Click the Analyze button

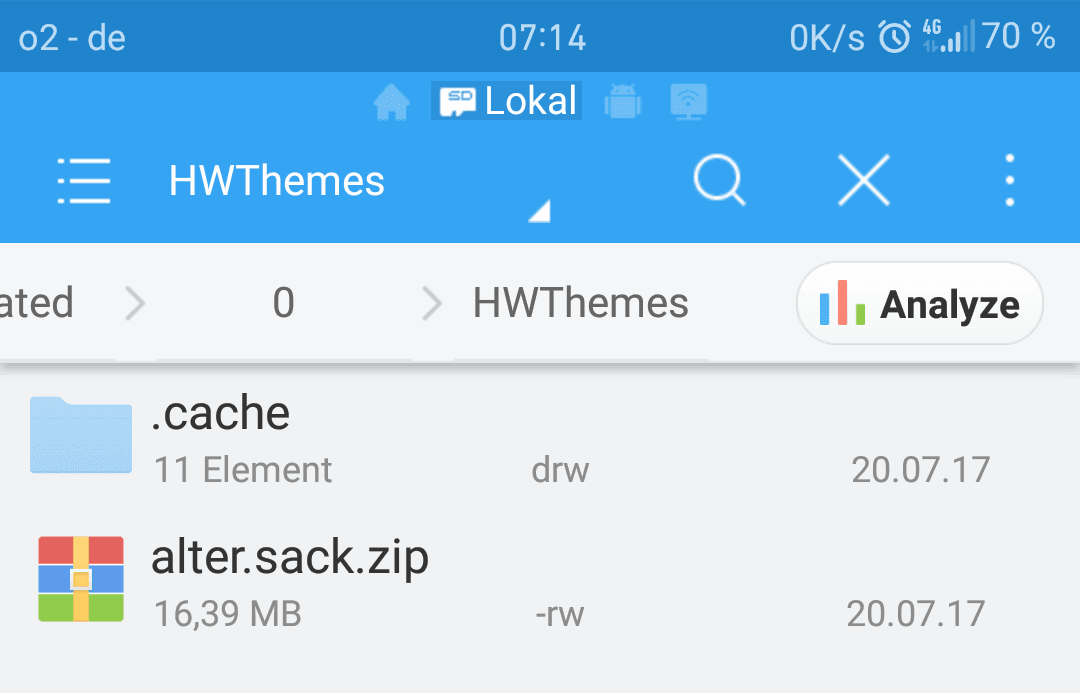click(920, 303)
